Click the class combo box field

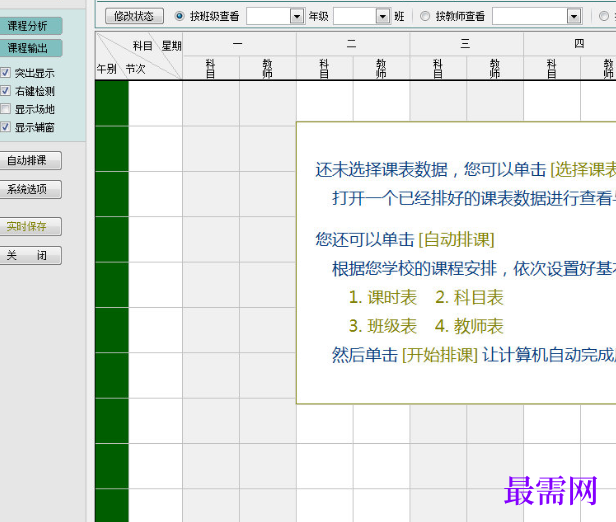click(x=362, y=16)
